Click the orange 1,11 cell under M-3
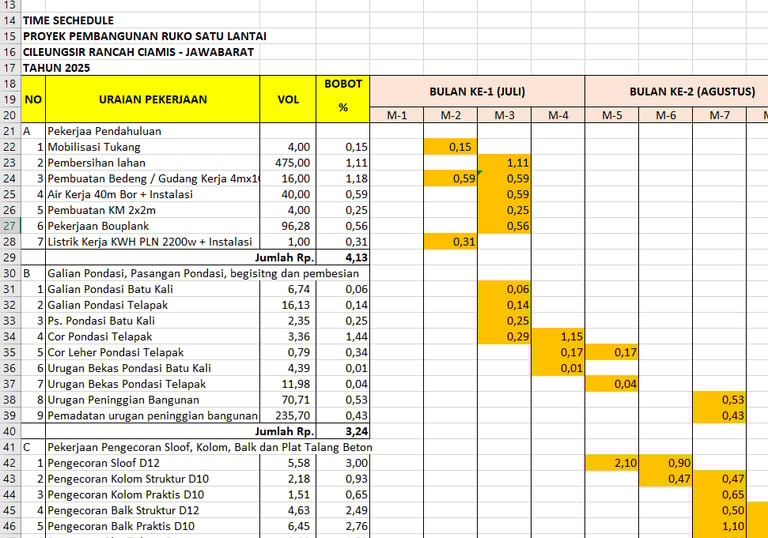Screen dimensions: 768x538 coord(504,163)
